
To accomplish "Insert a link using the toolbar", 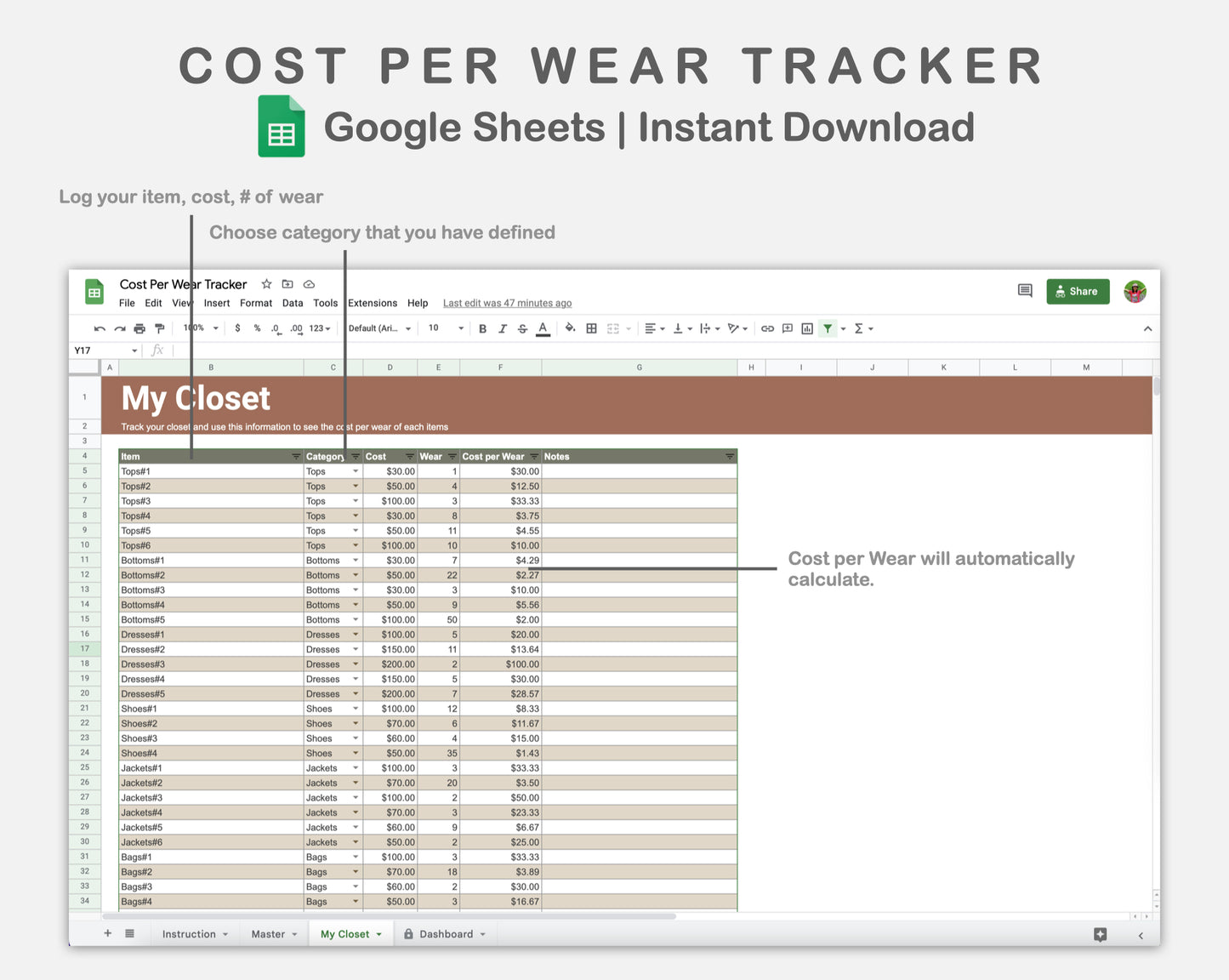I will tap(768, 328).
